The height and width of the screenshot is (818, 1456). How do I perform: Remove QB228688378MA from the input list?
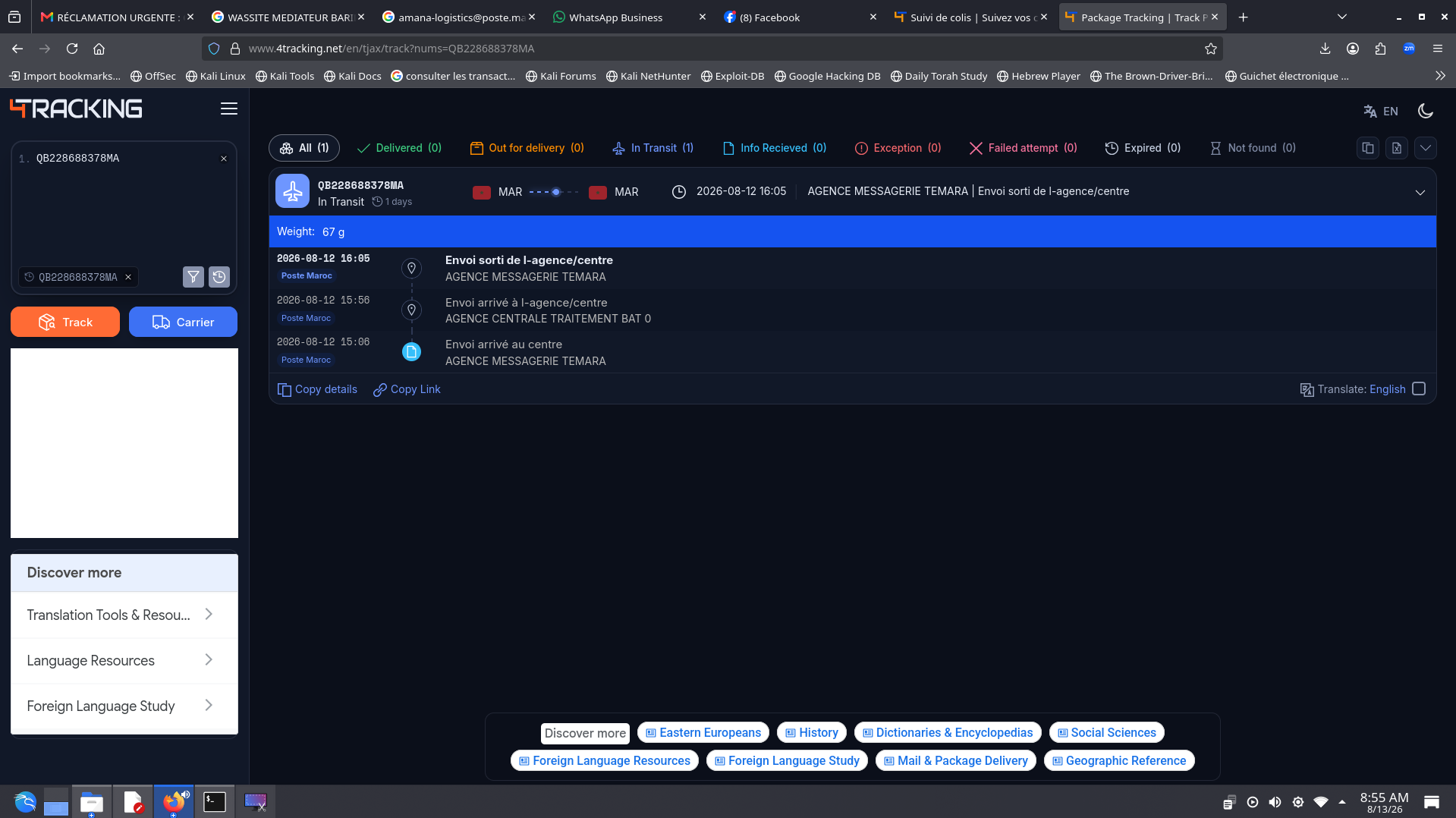[x=224, y=159]
